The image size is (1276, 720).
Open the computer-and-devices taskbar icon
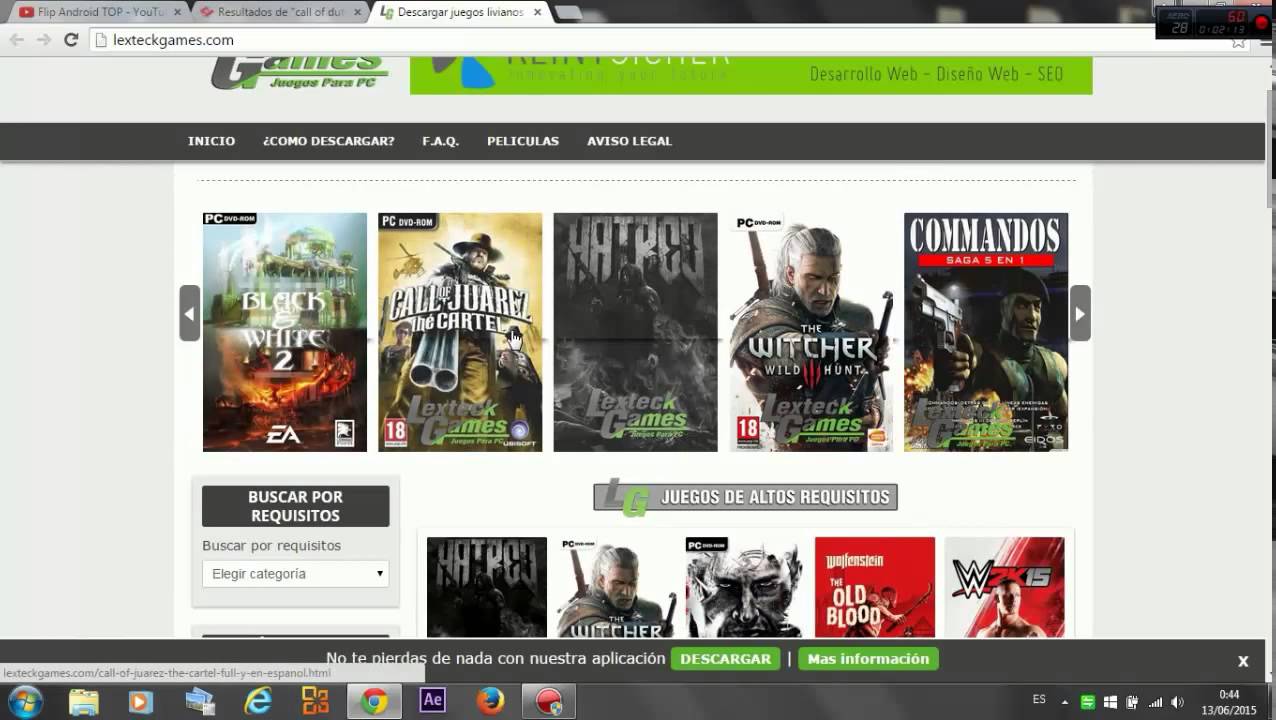[199, 702]
